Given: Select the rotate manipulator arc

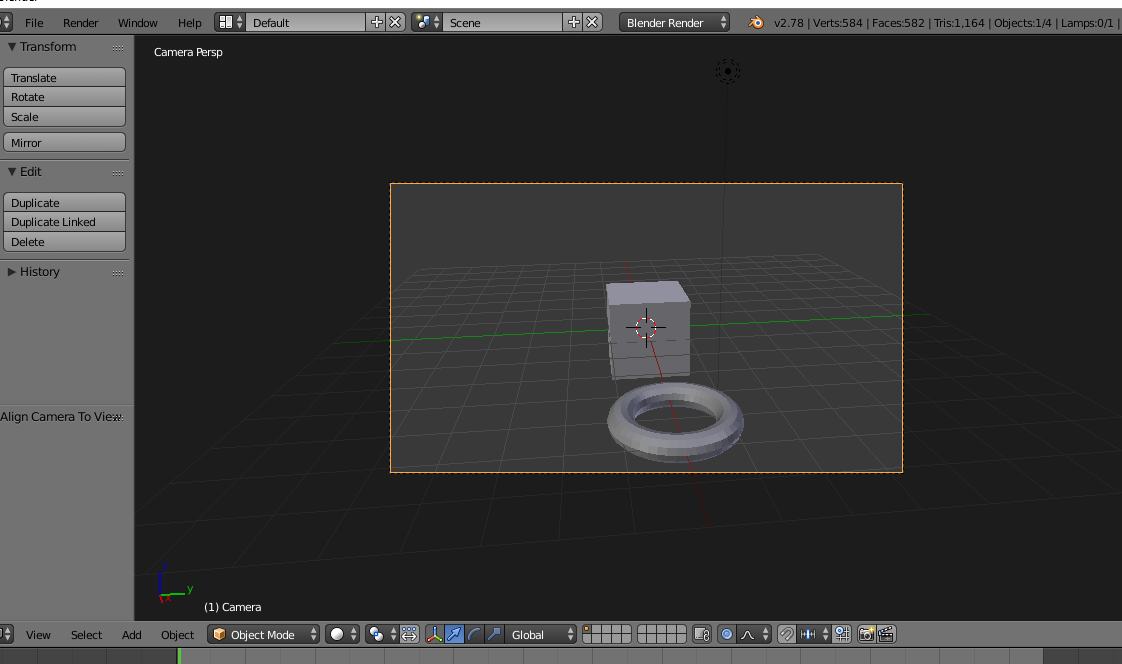Looking at the screenshot, I should click(x=474, y=634).
